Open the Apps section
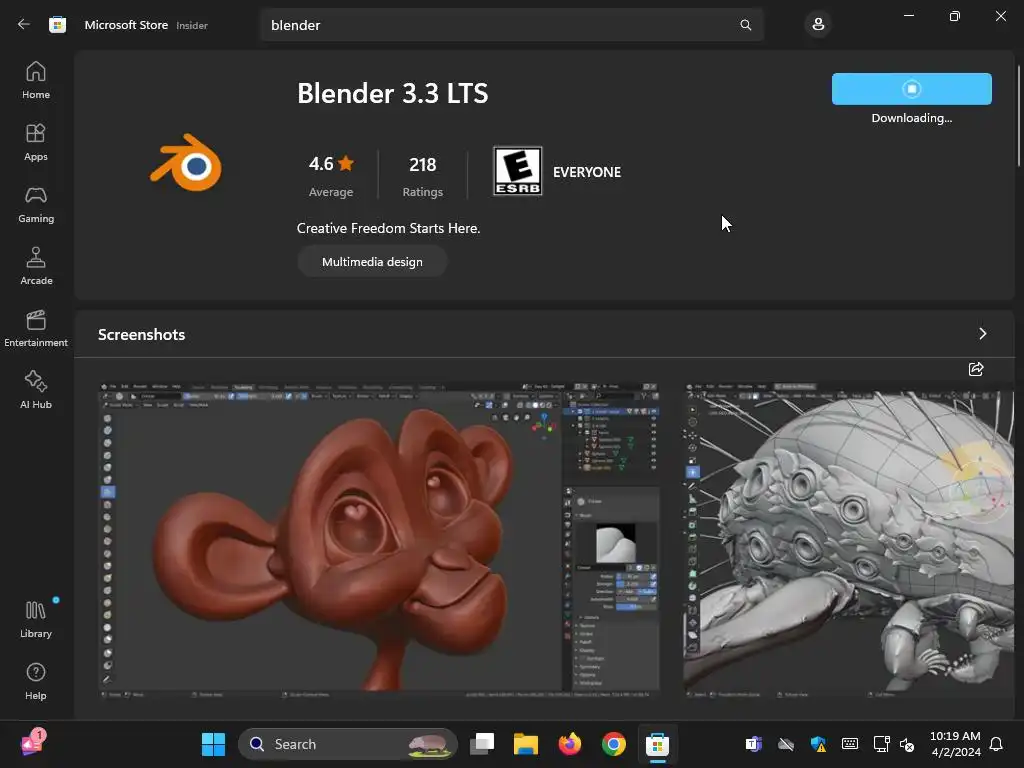 (36, 142)
